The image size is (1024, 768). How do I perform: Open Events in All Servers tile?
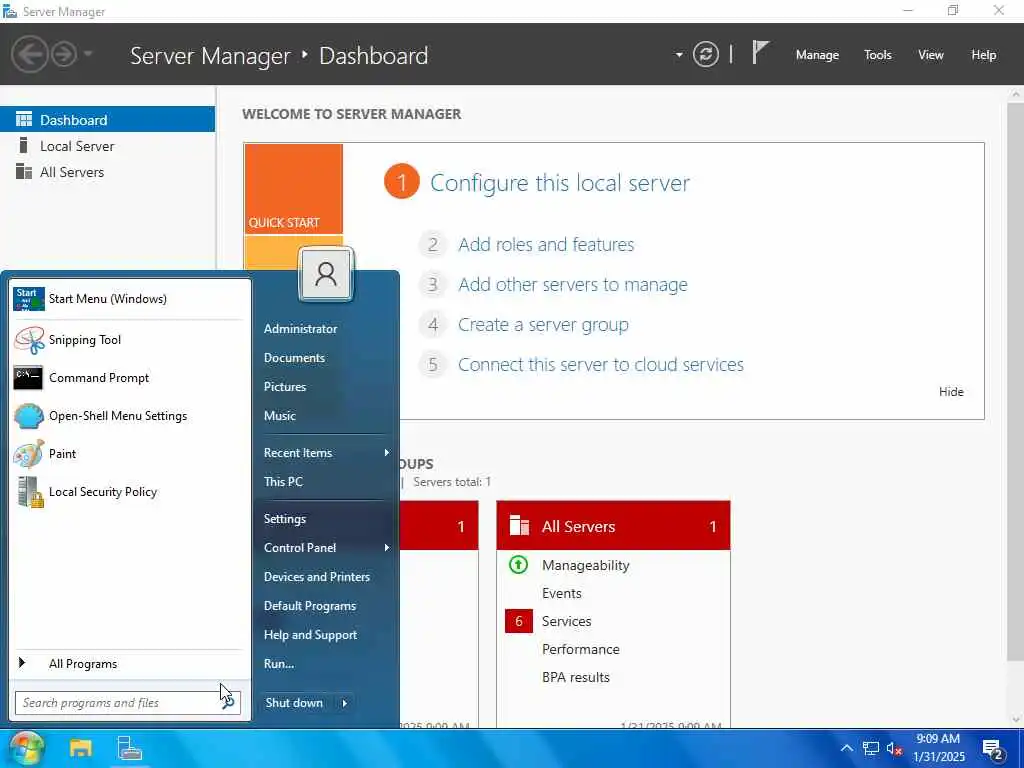click(x=562, y=593)
